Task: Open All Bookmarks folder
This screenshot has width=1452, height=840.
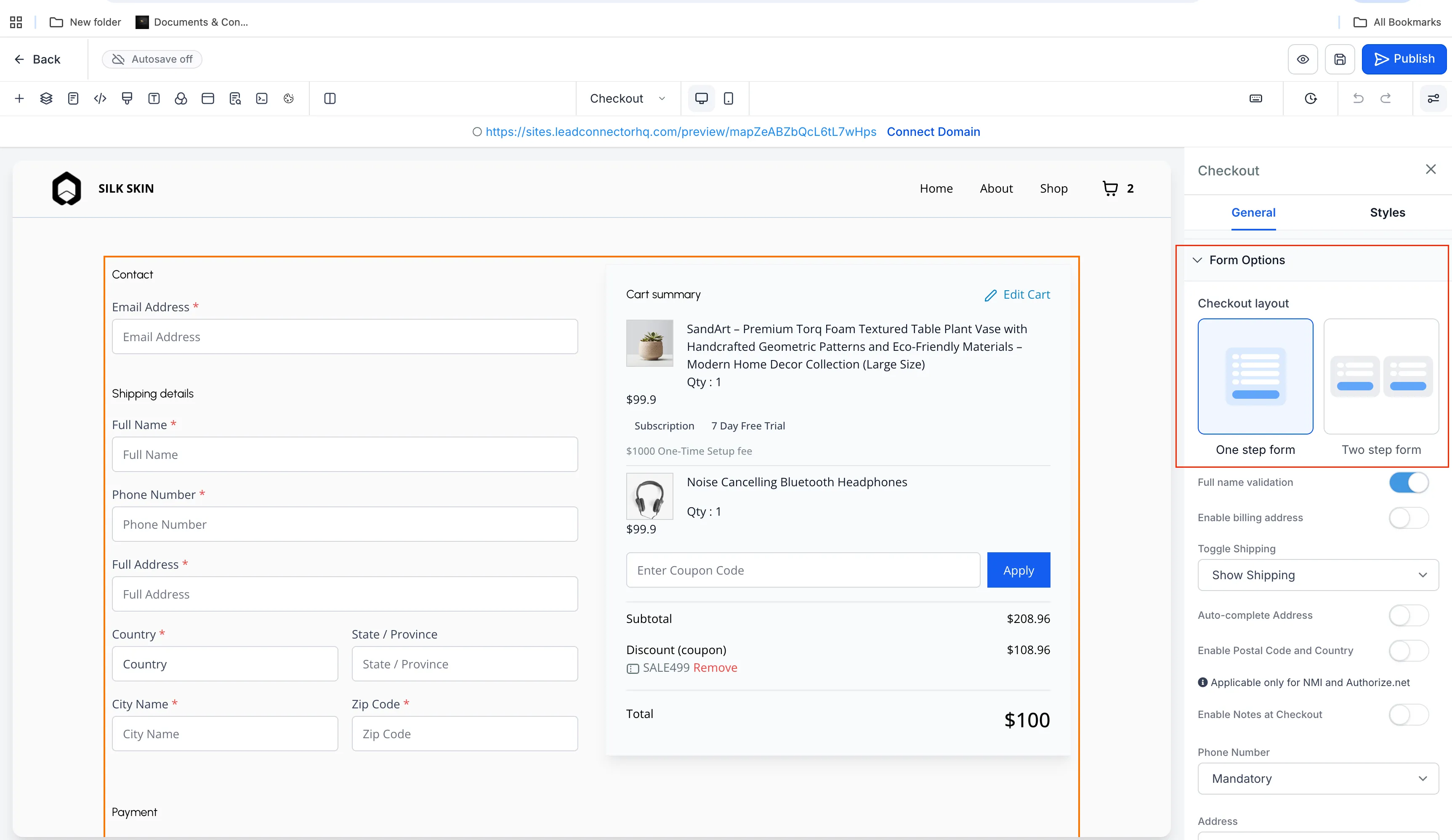Action: coord(1397,22)
